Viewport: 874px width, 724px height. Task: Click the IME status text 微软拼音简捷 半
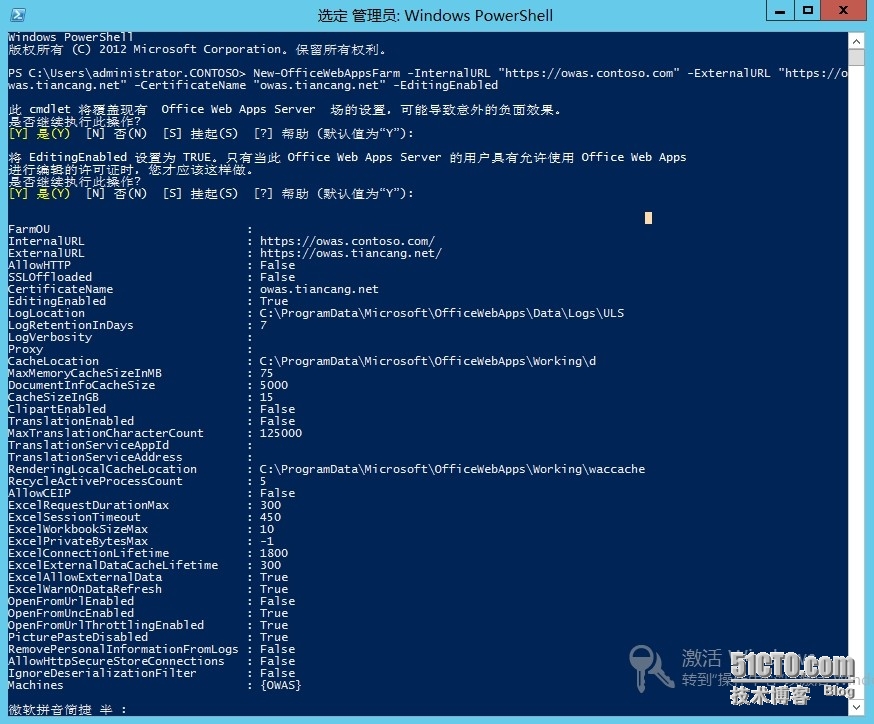(x=60, y=710)
